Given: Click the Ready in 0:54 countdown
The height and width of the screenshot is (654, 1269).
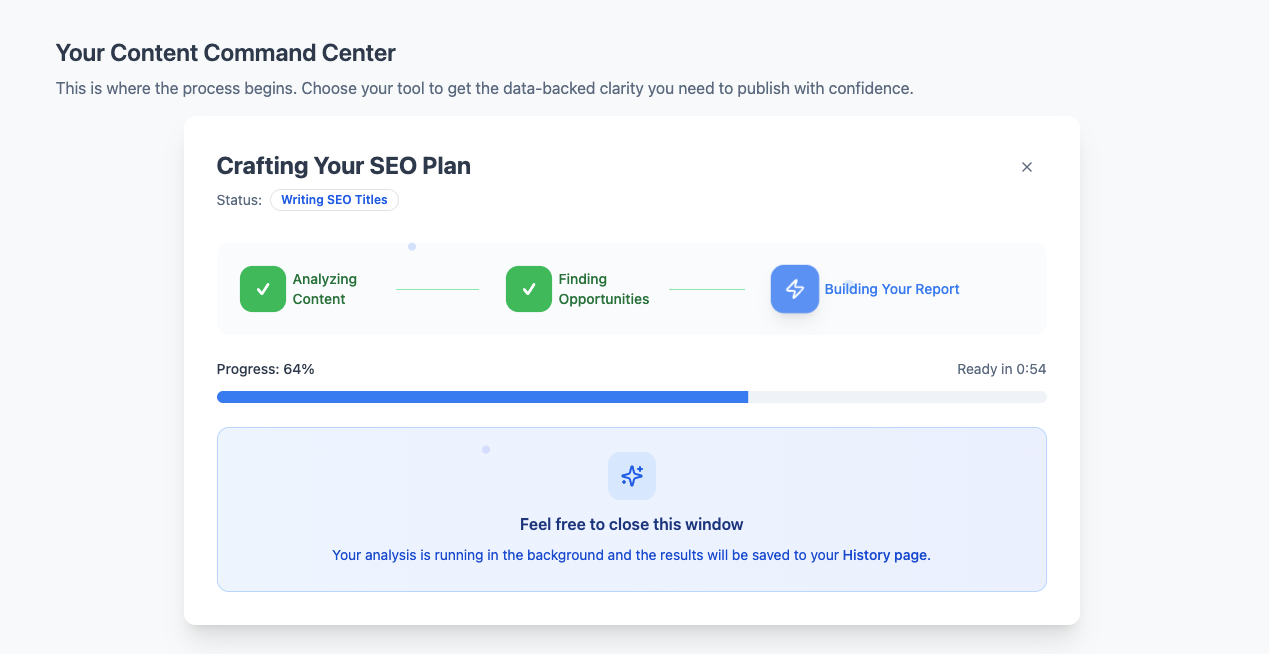Looking at the screenshot, I should 1001,369.
